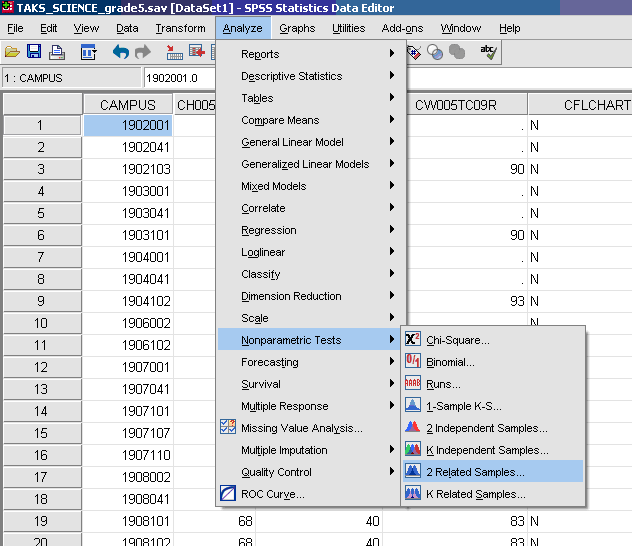This screenshot has width=632, height=546.
Task: Click the Undo arrow in the toolbar
Action: [121, 52]
